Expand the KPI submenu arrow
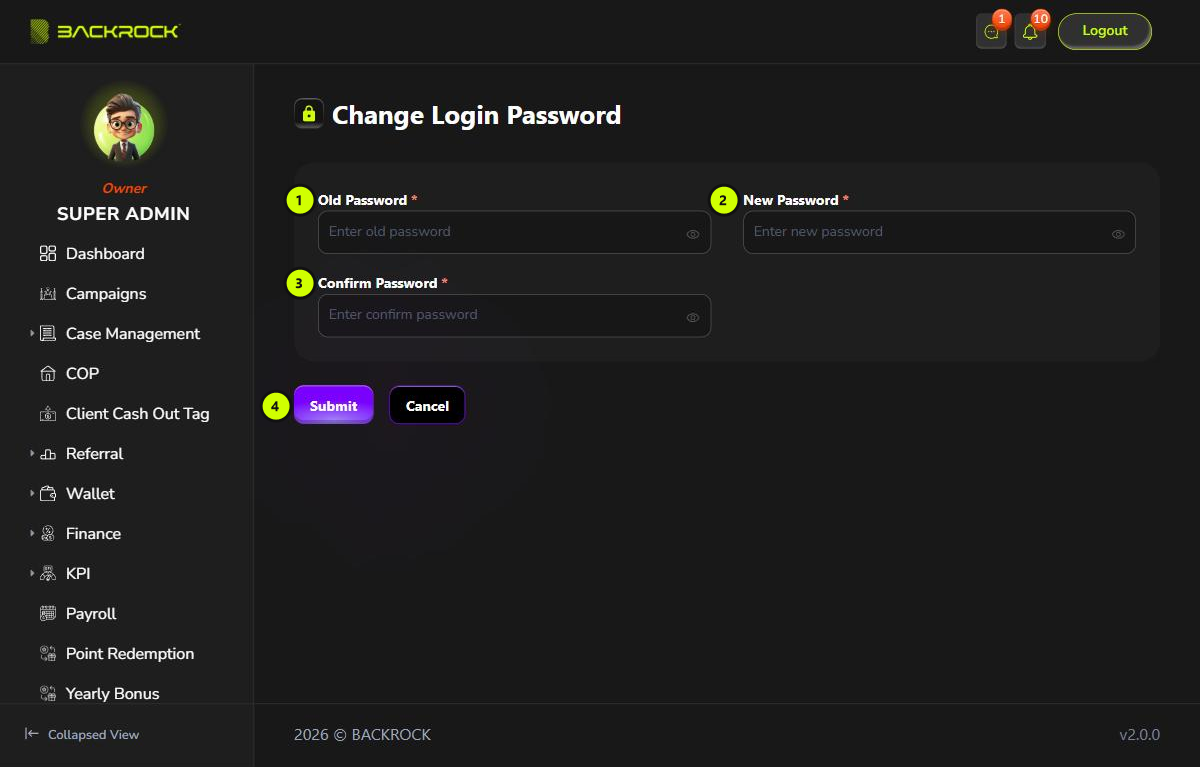This screenshot has width=1200, height=767. click(32, 574)
